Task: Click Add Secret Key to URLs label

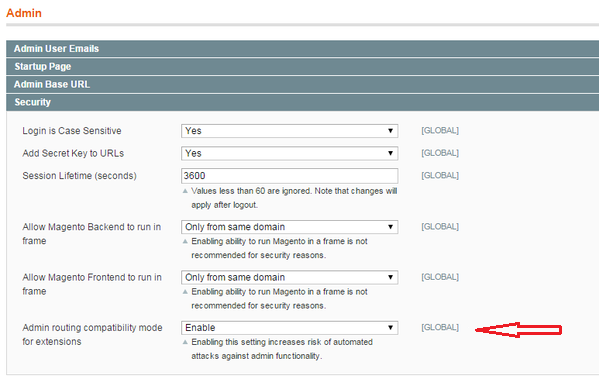Action: click(x=73, y=153)
